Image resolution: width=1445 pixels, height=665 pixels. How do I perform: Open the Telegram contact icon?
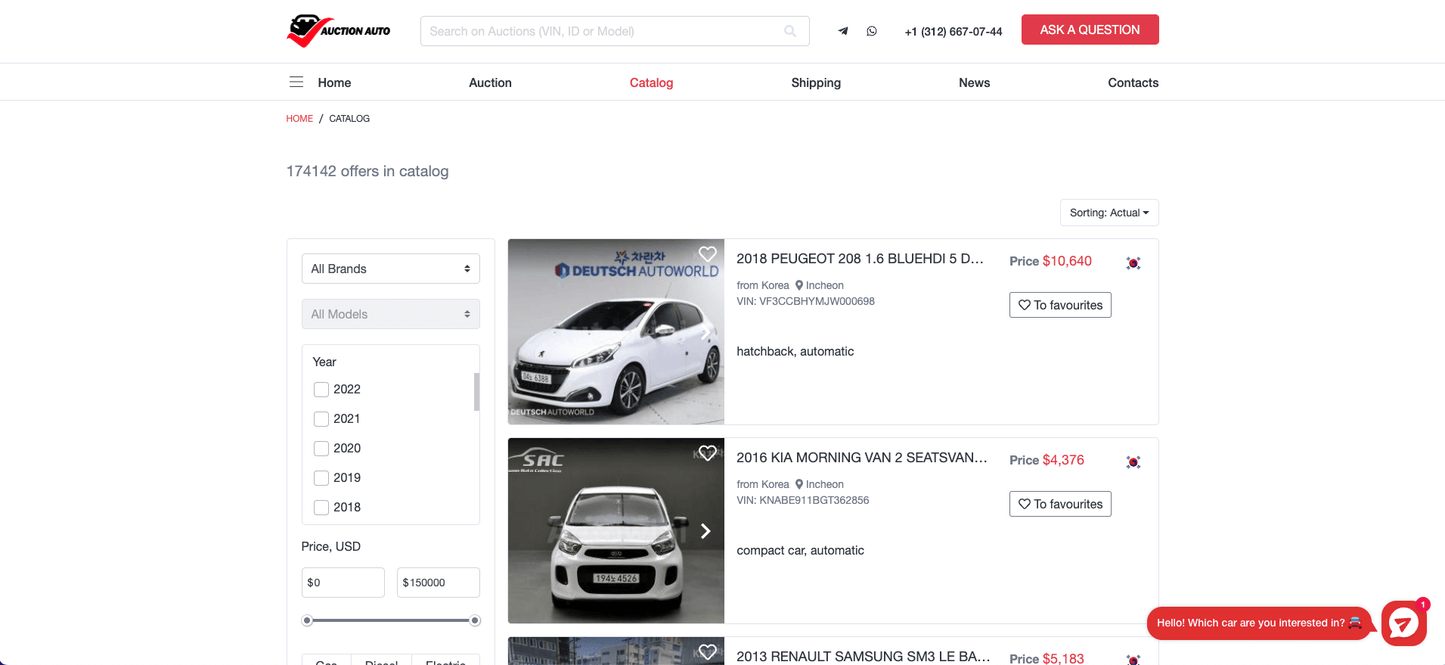tap(843, 31)
